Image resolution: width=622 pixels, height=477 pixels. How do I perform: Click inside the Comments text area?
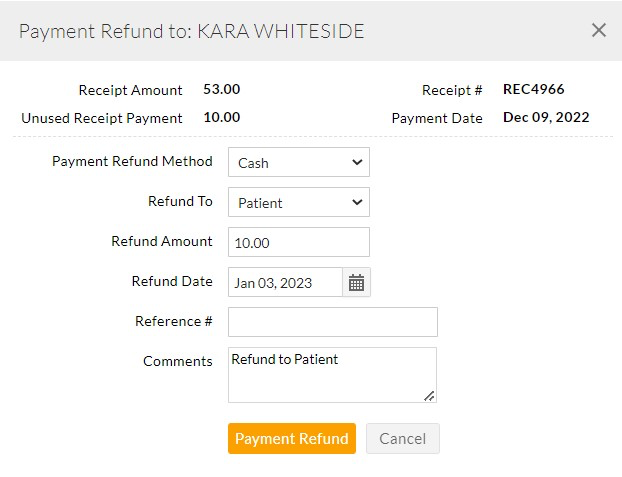click(x=333, y=374)
